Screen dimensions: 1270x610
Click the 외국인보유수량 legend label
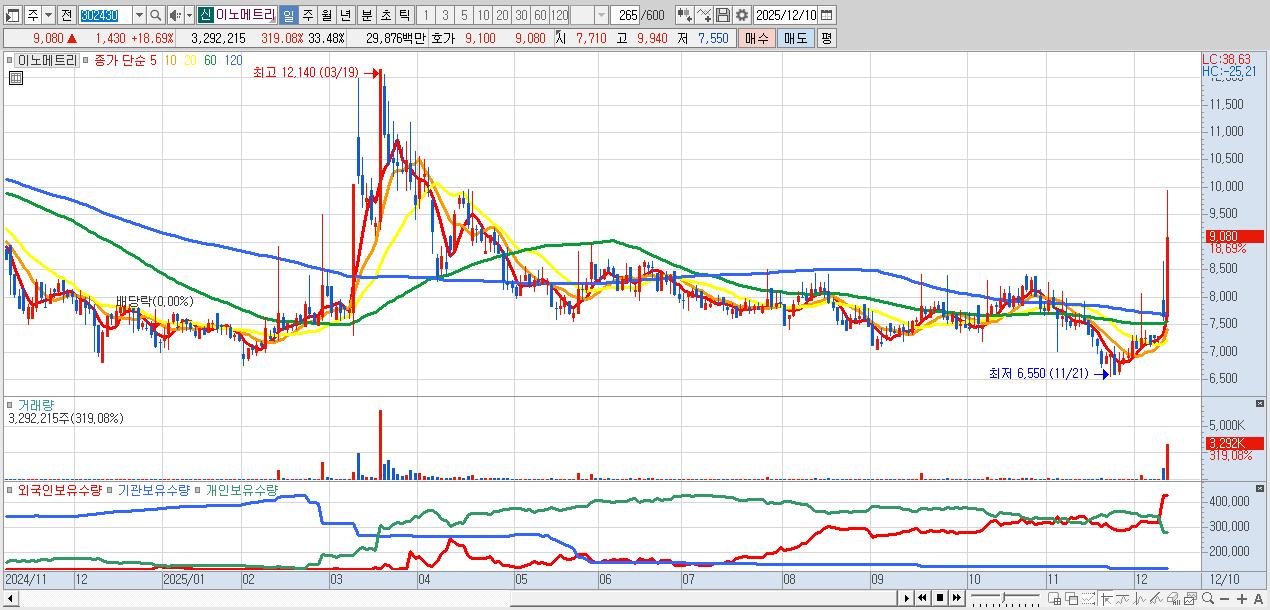59,490
